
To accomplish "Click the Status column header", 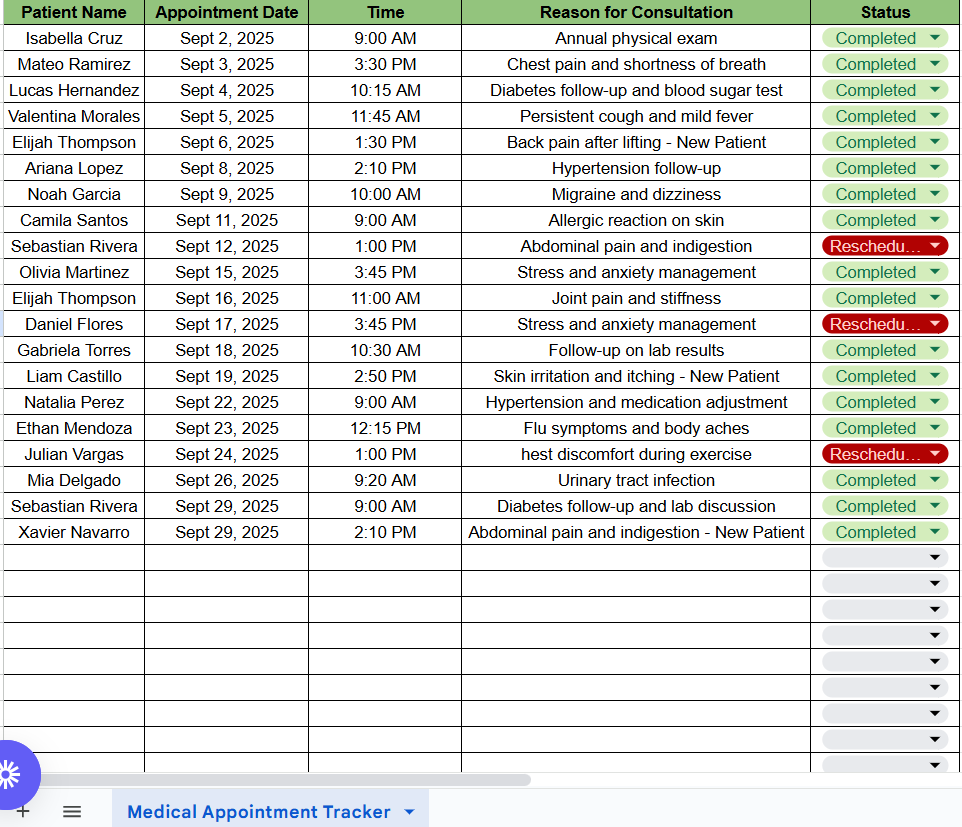I will [885, 12].
